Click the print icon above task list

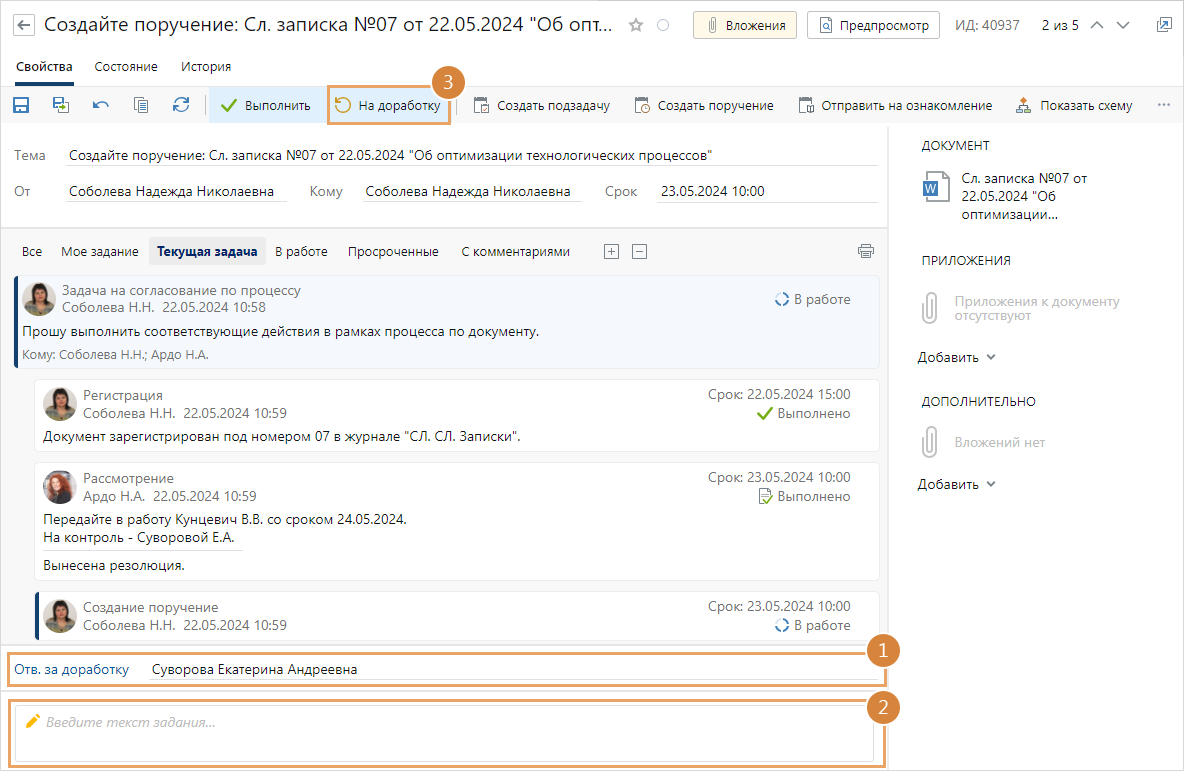pos(866,251)
